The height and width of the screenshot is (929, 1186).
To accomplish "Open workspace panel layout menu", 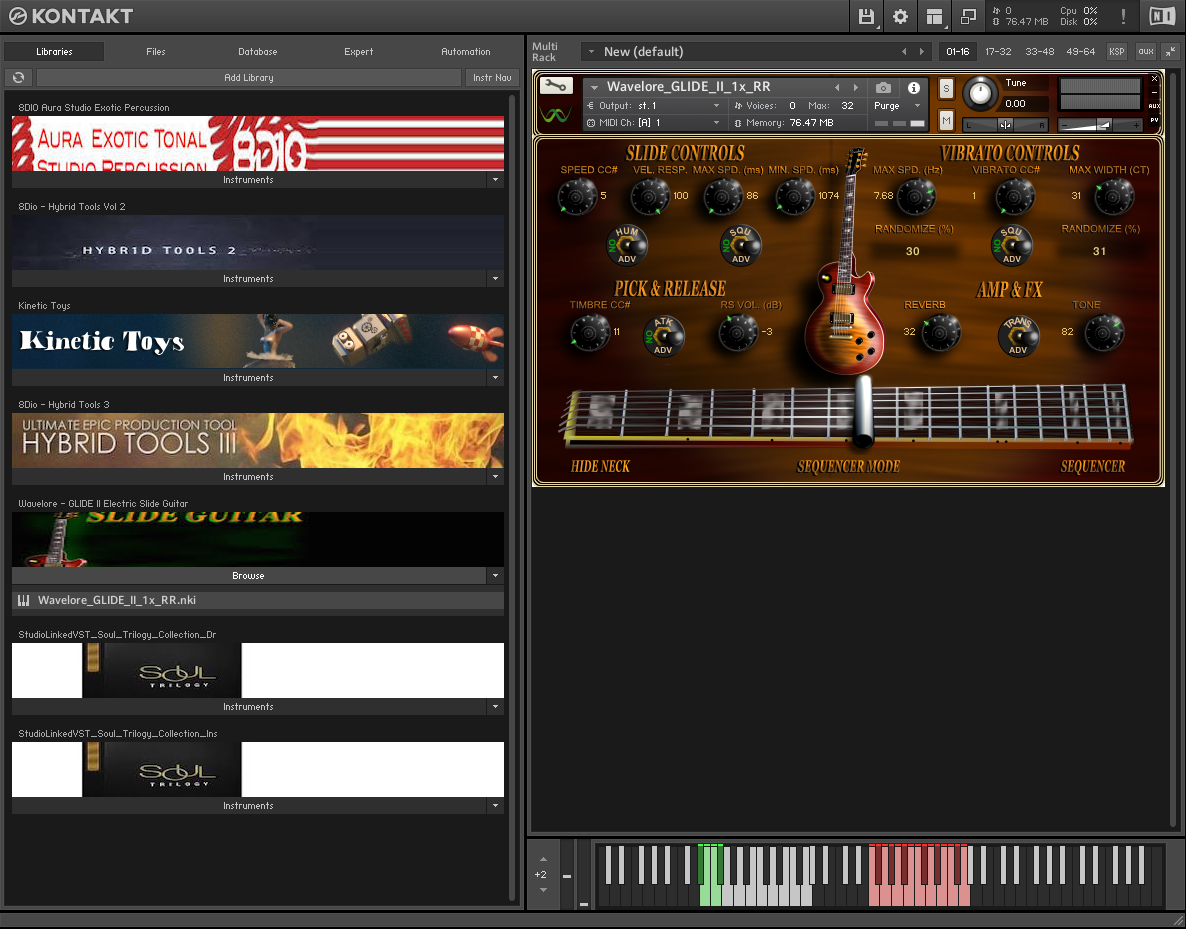I will click(x=934, y=17).
